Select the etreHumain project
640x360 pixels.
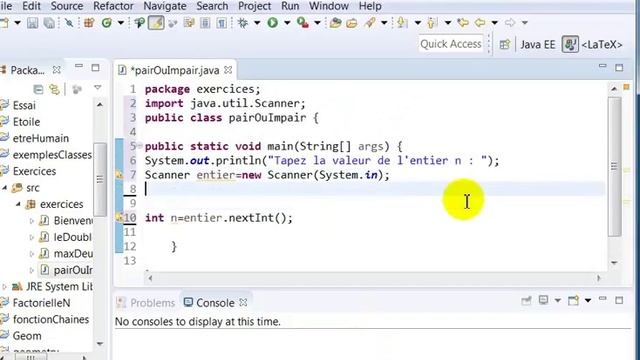click(40, 138)
